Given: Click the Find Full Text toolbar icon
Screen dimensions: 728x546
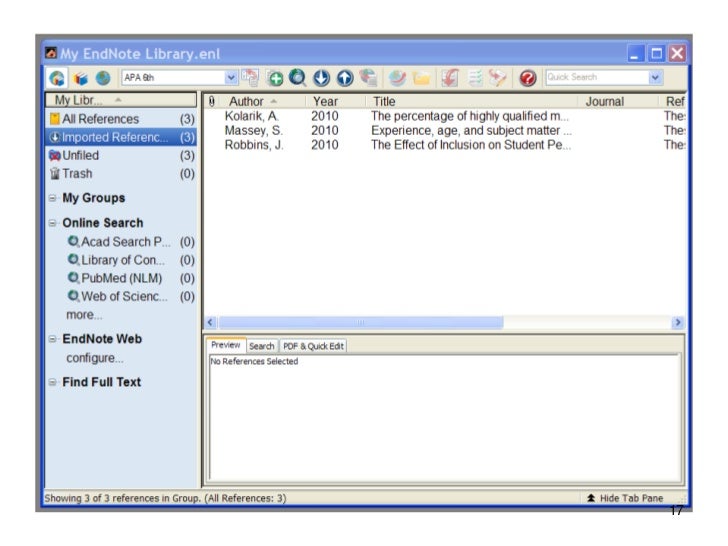Looking at the screenshot, I should [368, 78].
